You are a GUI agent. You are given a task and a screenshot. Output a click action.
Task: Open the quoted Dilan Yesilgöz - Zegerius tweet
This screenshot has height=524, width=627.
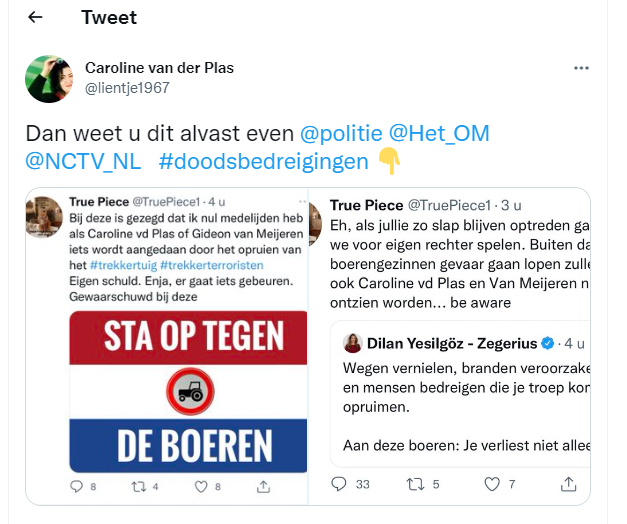pos(459,400)
